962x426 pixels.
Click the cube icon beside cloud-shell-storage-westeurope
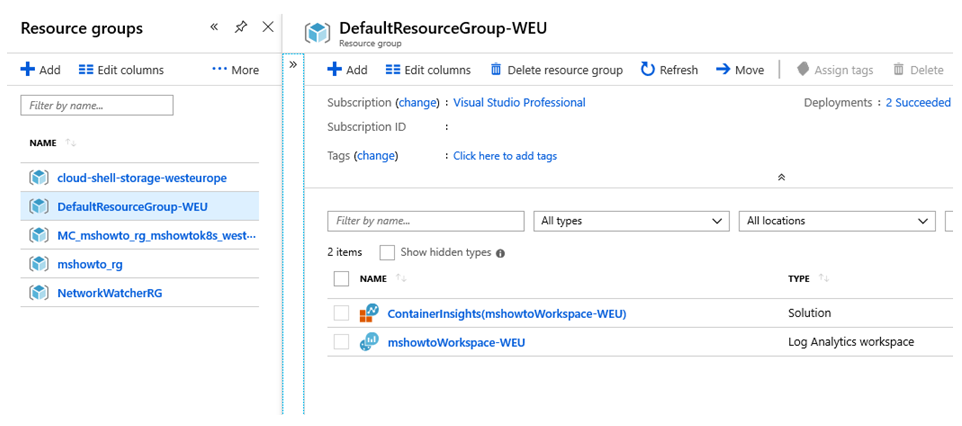point(39,178)
